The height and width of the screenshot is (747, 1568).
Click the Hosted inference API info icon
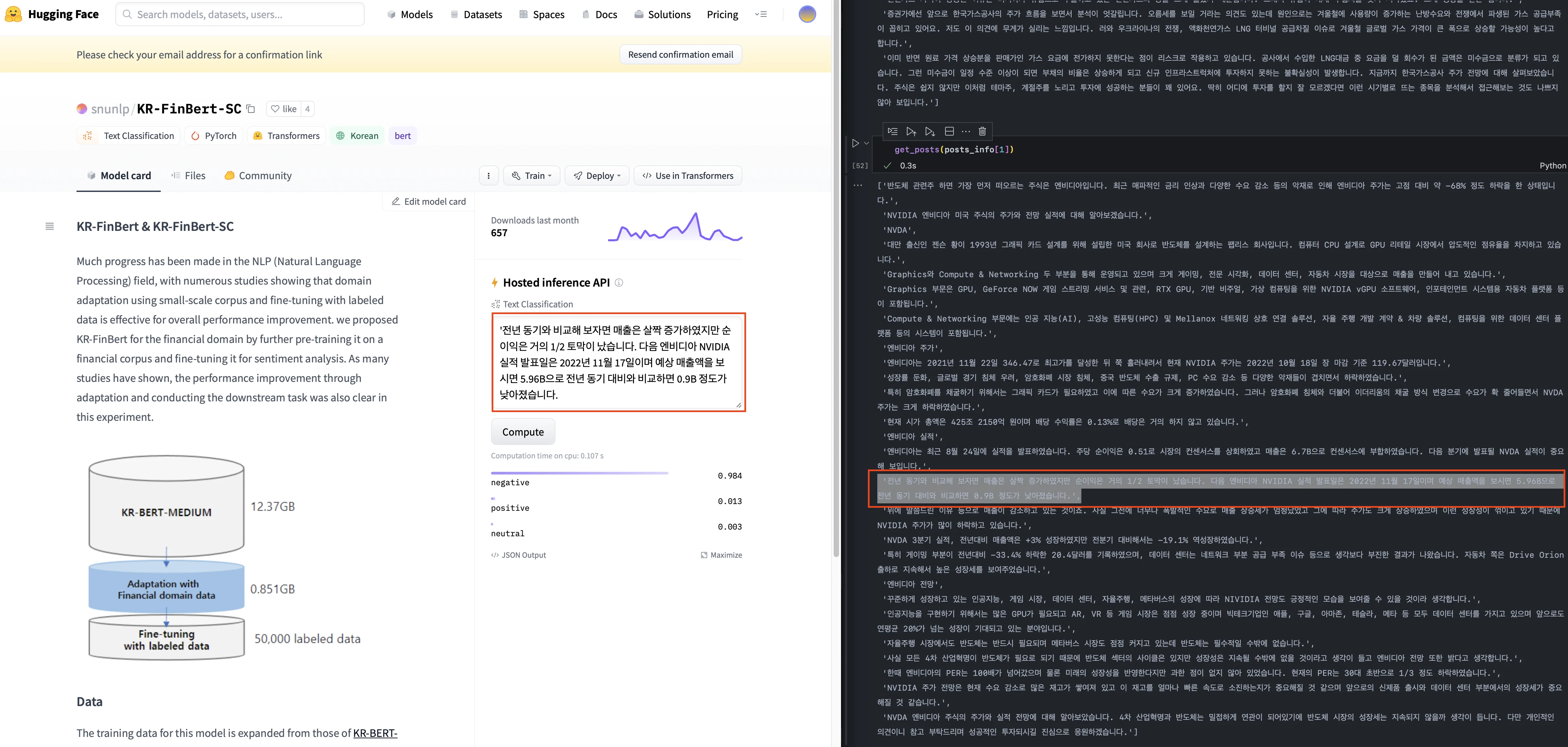pyautogui.click(x=619, y=283)
